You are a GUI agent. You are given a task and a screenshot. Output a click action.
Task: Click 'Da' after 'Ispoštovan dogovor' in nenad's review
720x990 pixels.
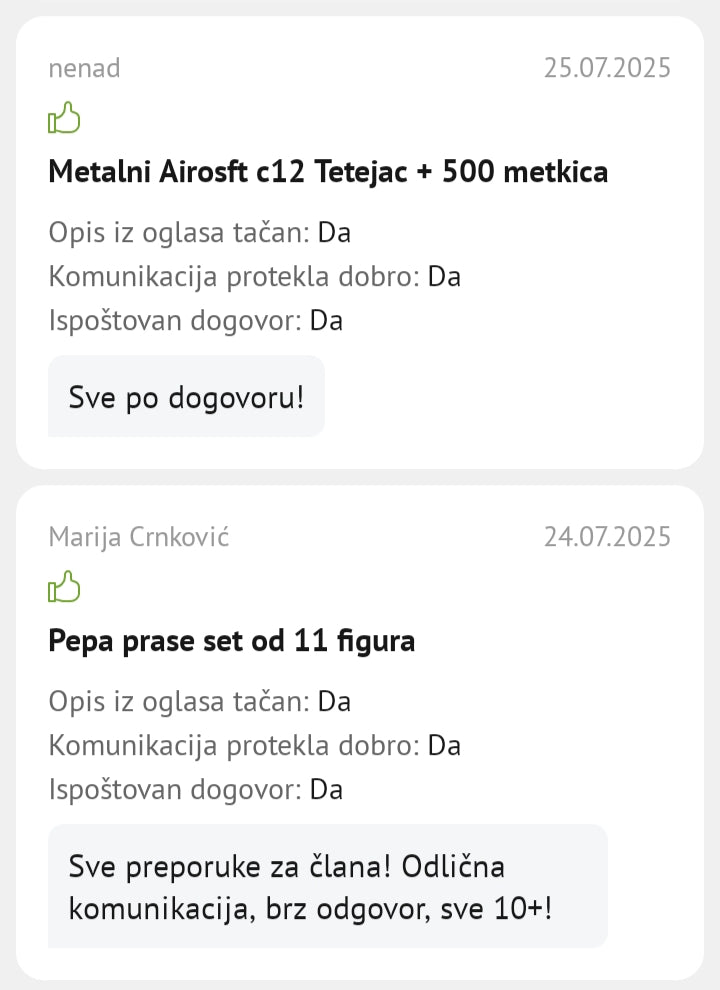(327, 321)
